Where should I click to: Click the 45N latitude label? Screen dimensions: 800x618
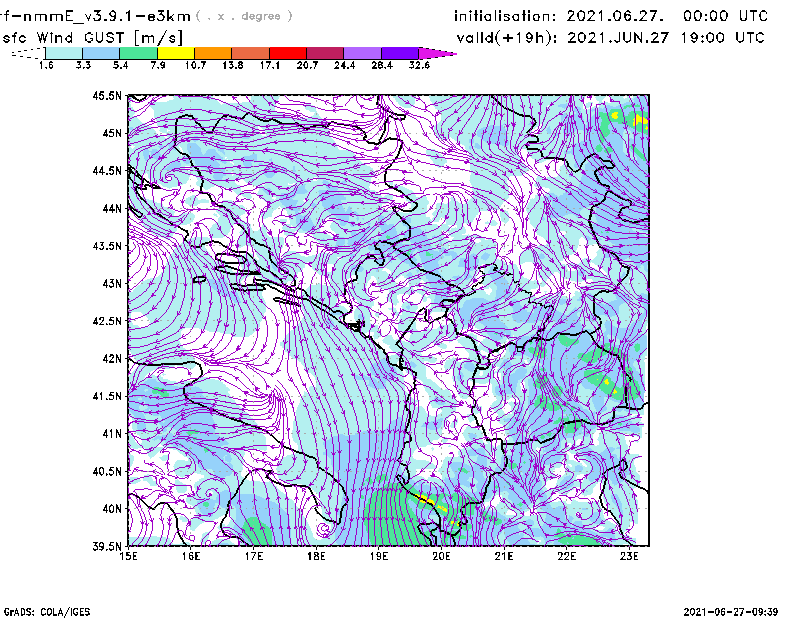click(x=112, y=133)
